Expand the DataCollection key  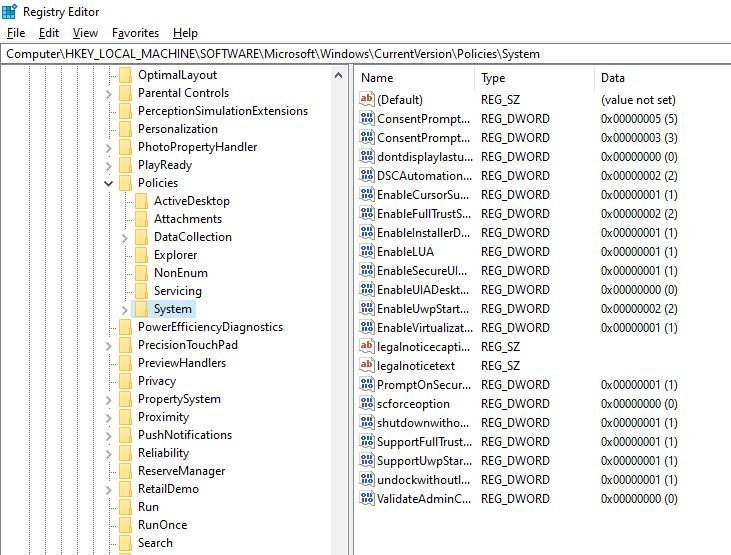[x=124, y=238]
